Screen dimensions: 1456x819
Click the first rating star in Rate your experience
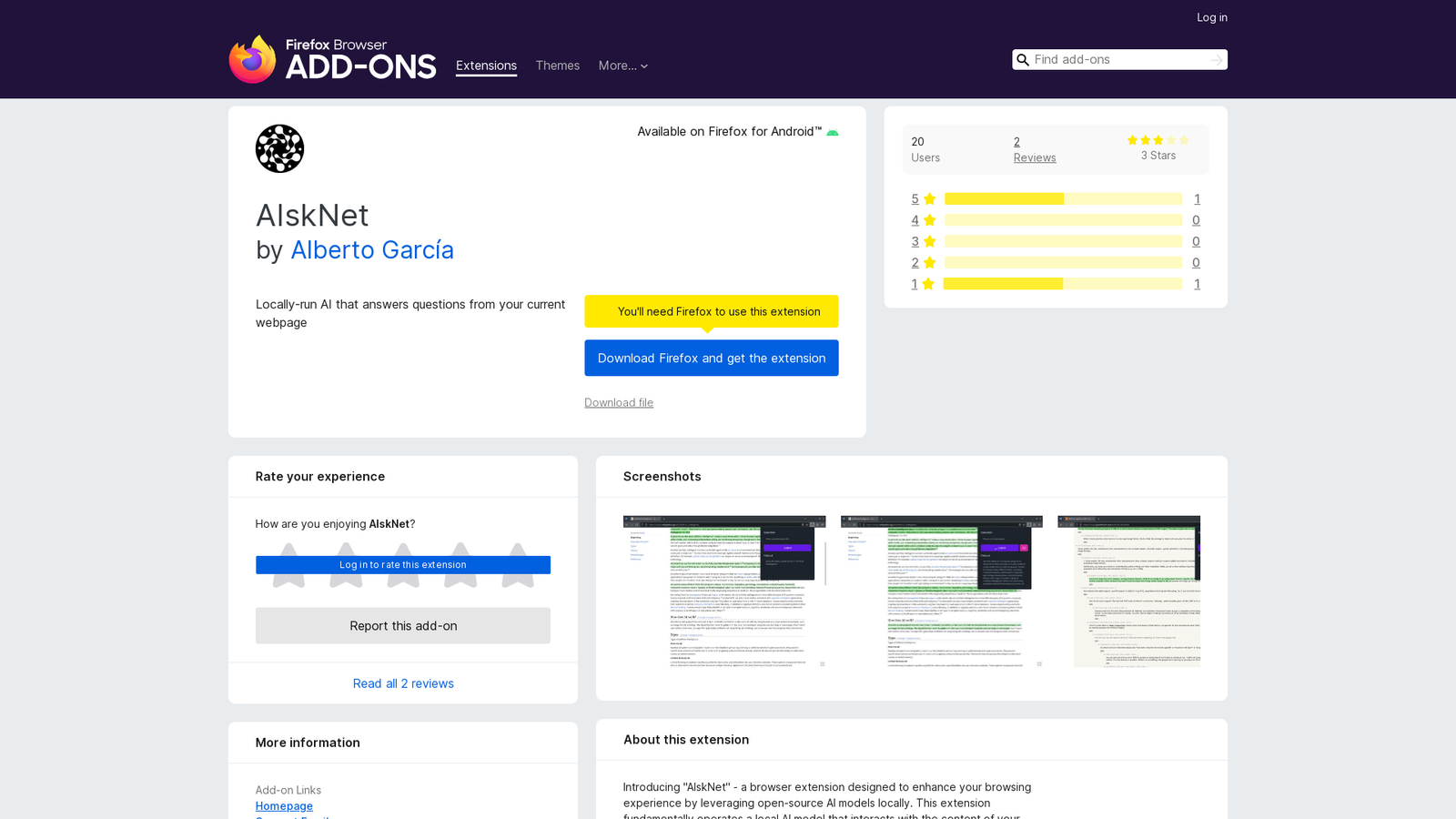click(288, 565)
